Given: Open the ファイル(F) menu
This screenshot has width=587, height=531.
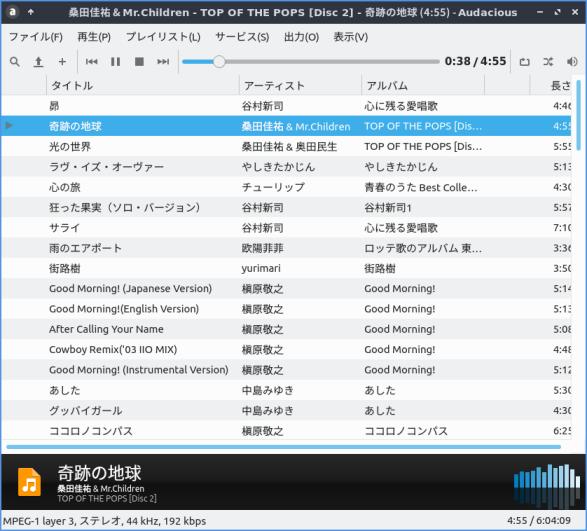Looking at the screenshot, I should [36, 37].
